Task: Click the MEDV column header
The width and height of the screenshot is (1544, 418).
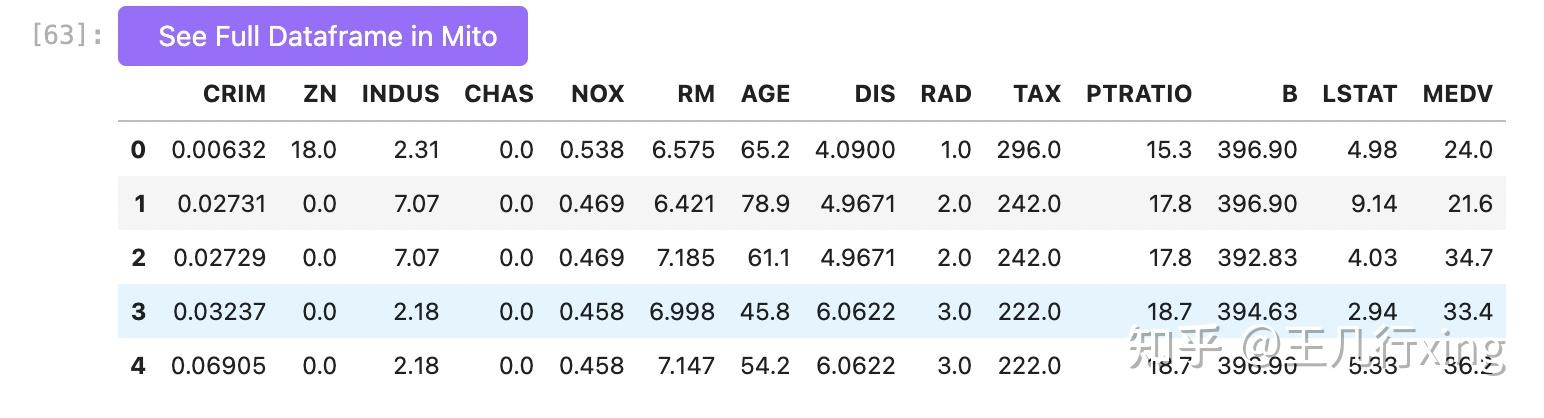Action: [1457, 94]
